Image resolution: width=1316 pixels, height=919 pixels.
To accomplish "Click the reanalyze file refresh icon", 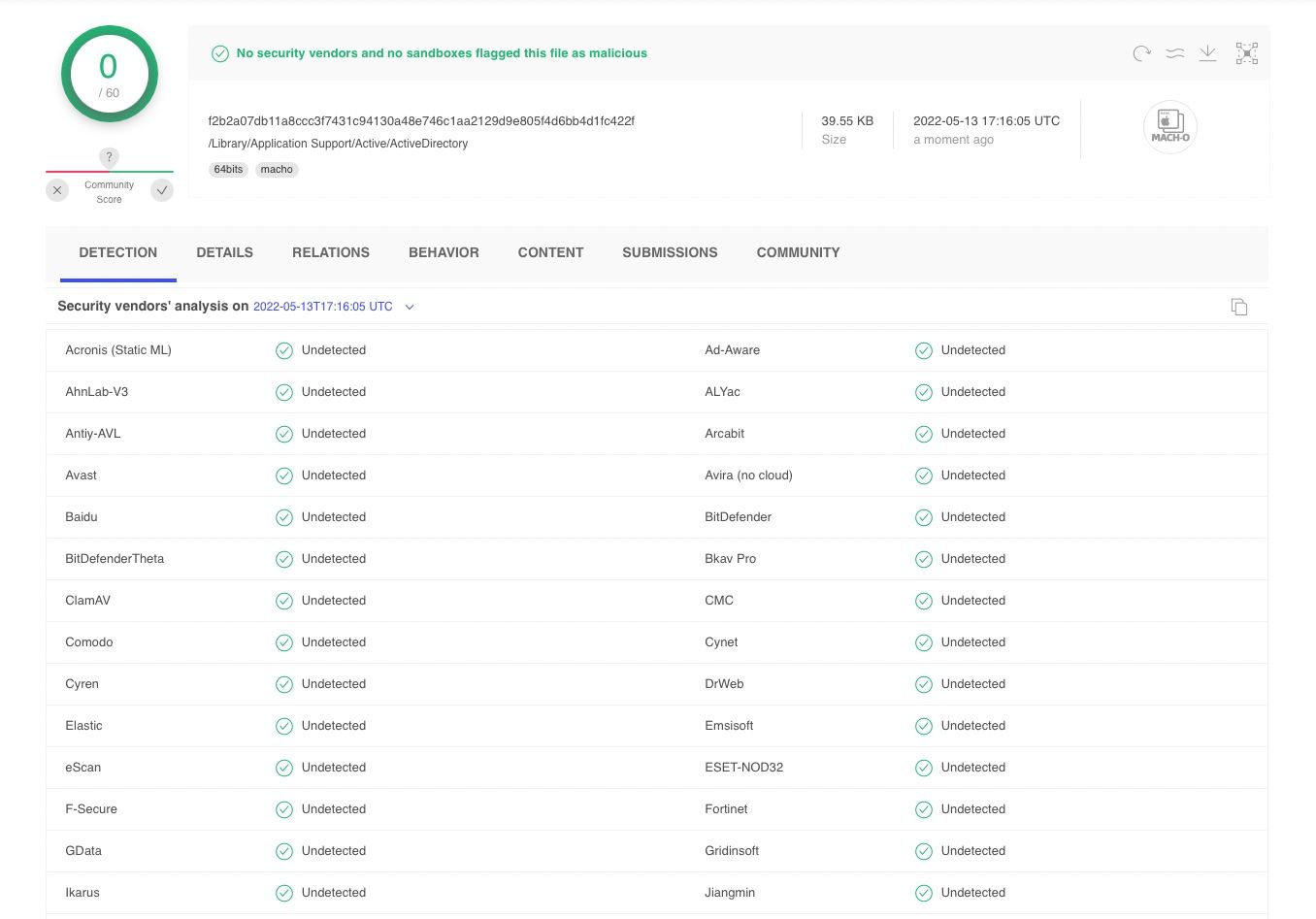I will (x=1141, y=53).
